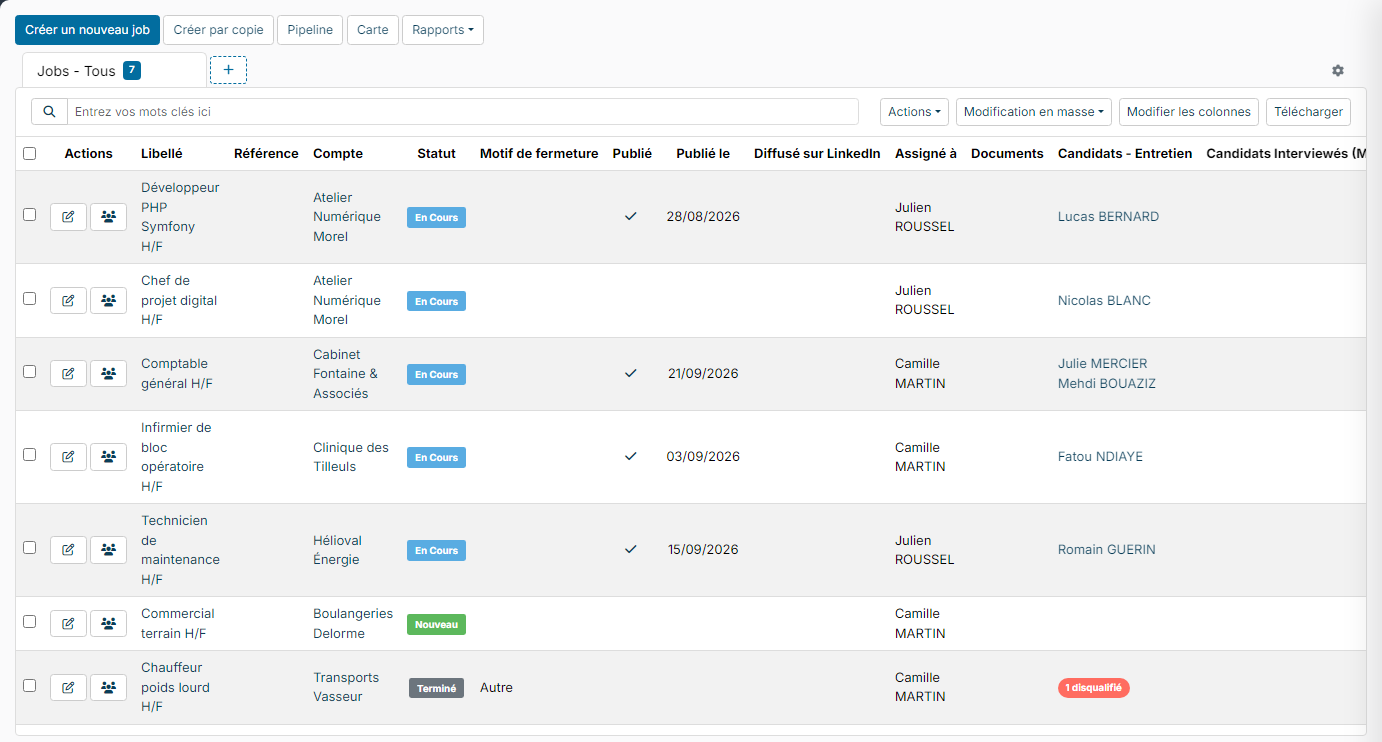This screenshot has width=1382, height=742.
Task: Click Modifier les colonnes
Action: tap(1189, 112)
